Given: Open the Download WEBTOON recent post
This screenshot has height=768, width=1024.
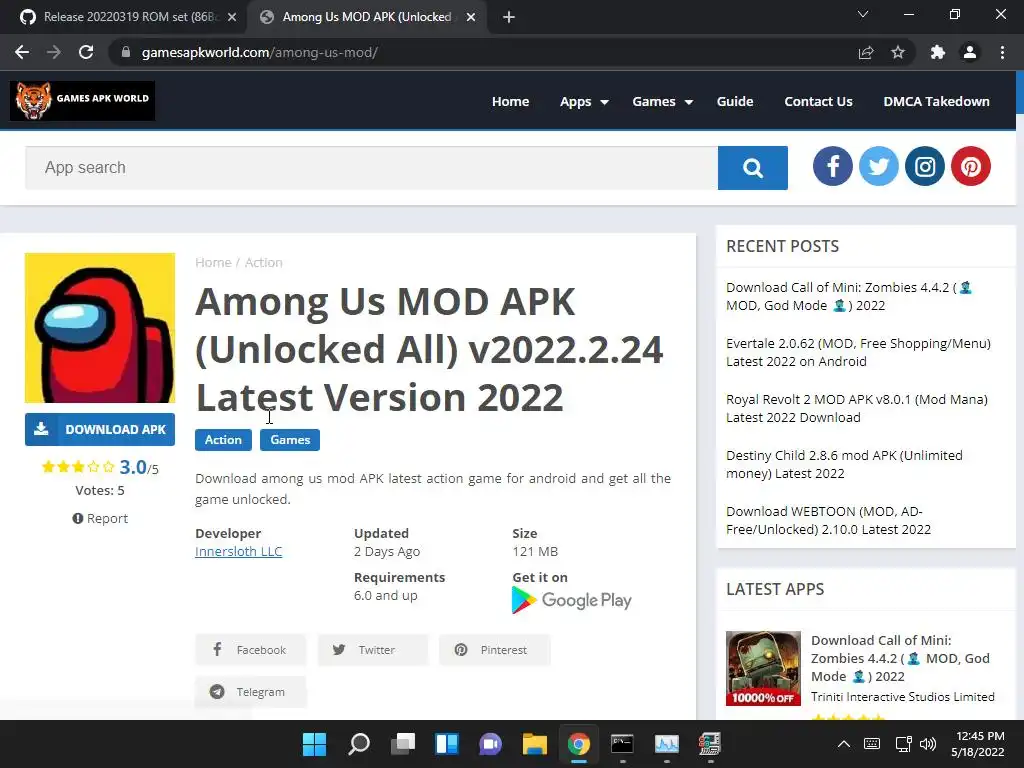Looking at the screenshot, I should (828, 520).
